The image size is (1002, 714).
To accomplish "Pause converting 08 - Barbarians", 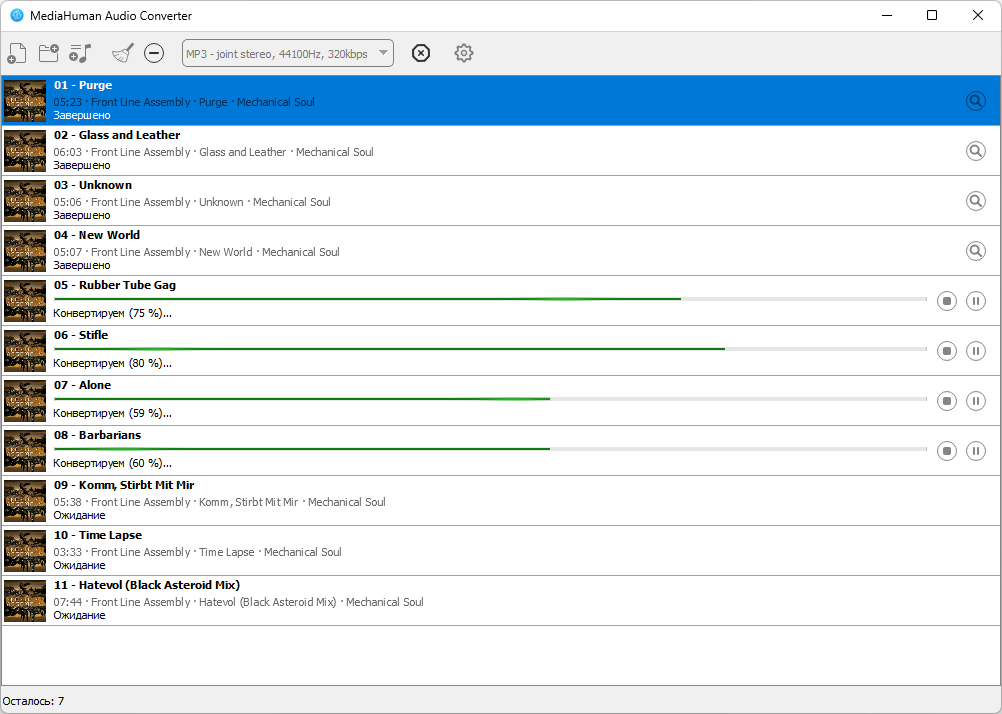I will point(976,451).
